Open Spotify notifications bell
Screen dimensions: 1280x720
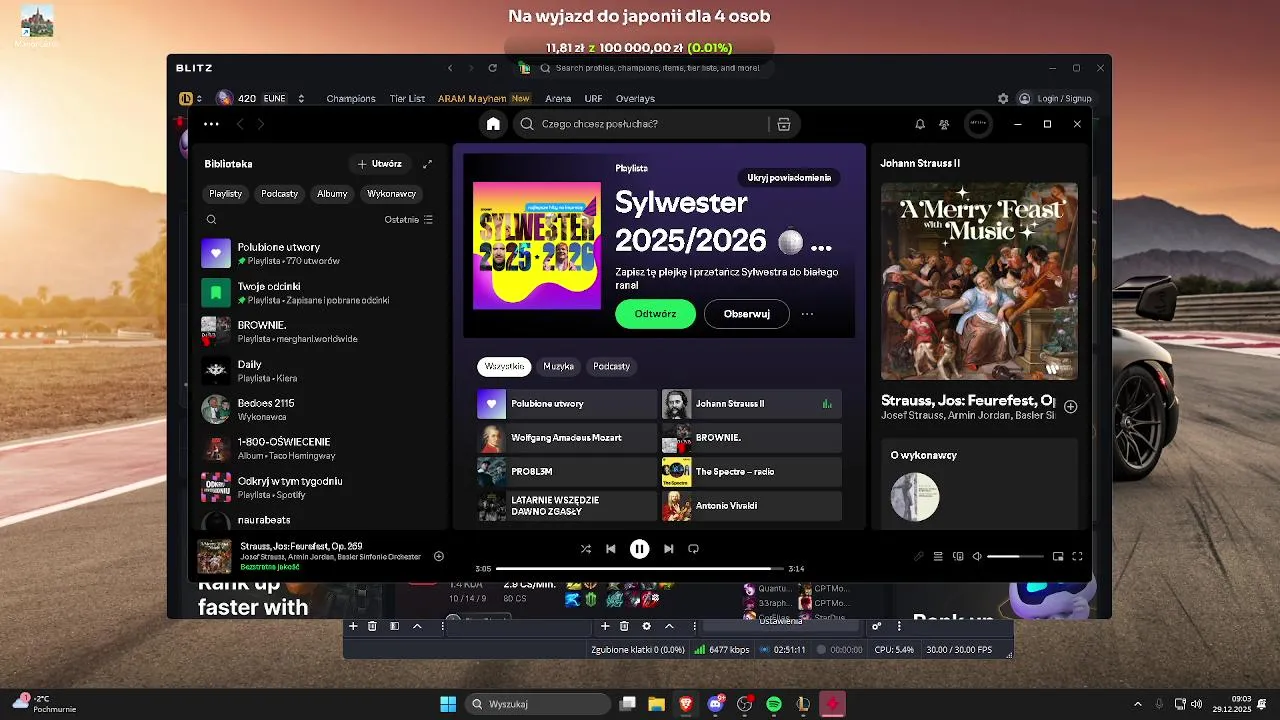[920, 124]
